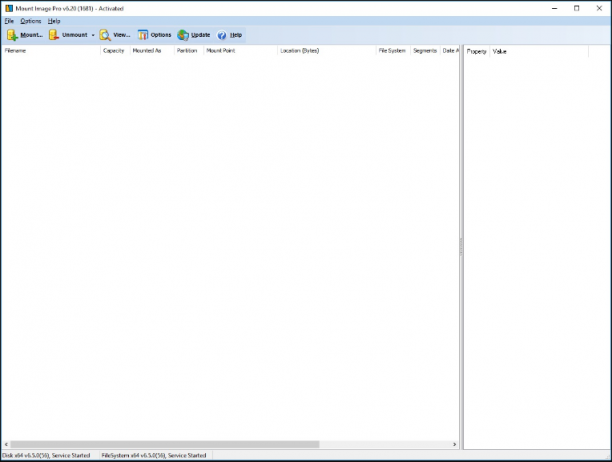Click the Mount image toolbar icon
Screen dimensions: 612x462
pos(12,35)
